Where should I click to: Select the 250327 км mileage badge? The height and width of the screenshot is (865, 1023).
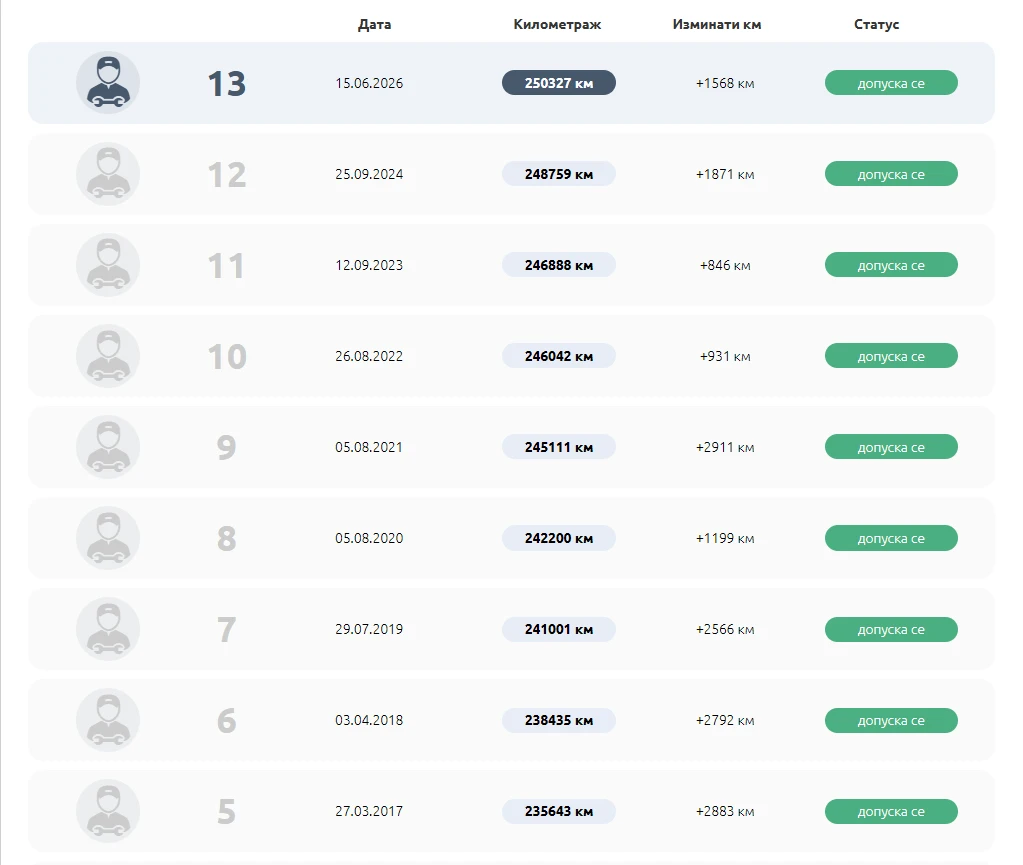point(558,83)
